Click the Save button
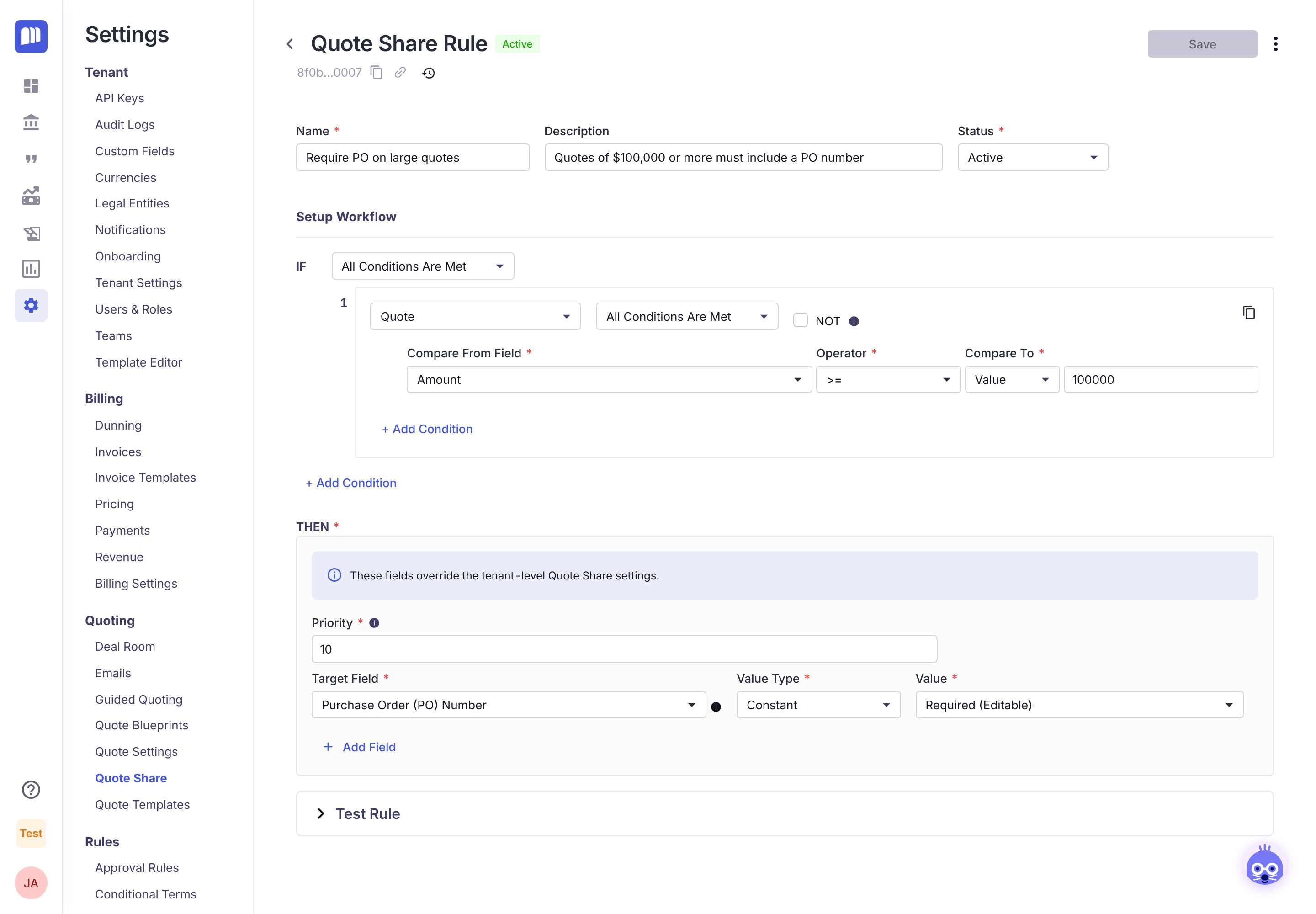The width and height of the screenshot is (1316, 914). click(1202, 44)
